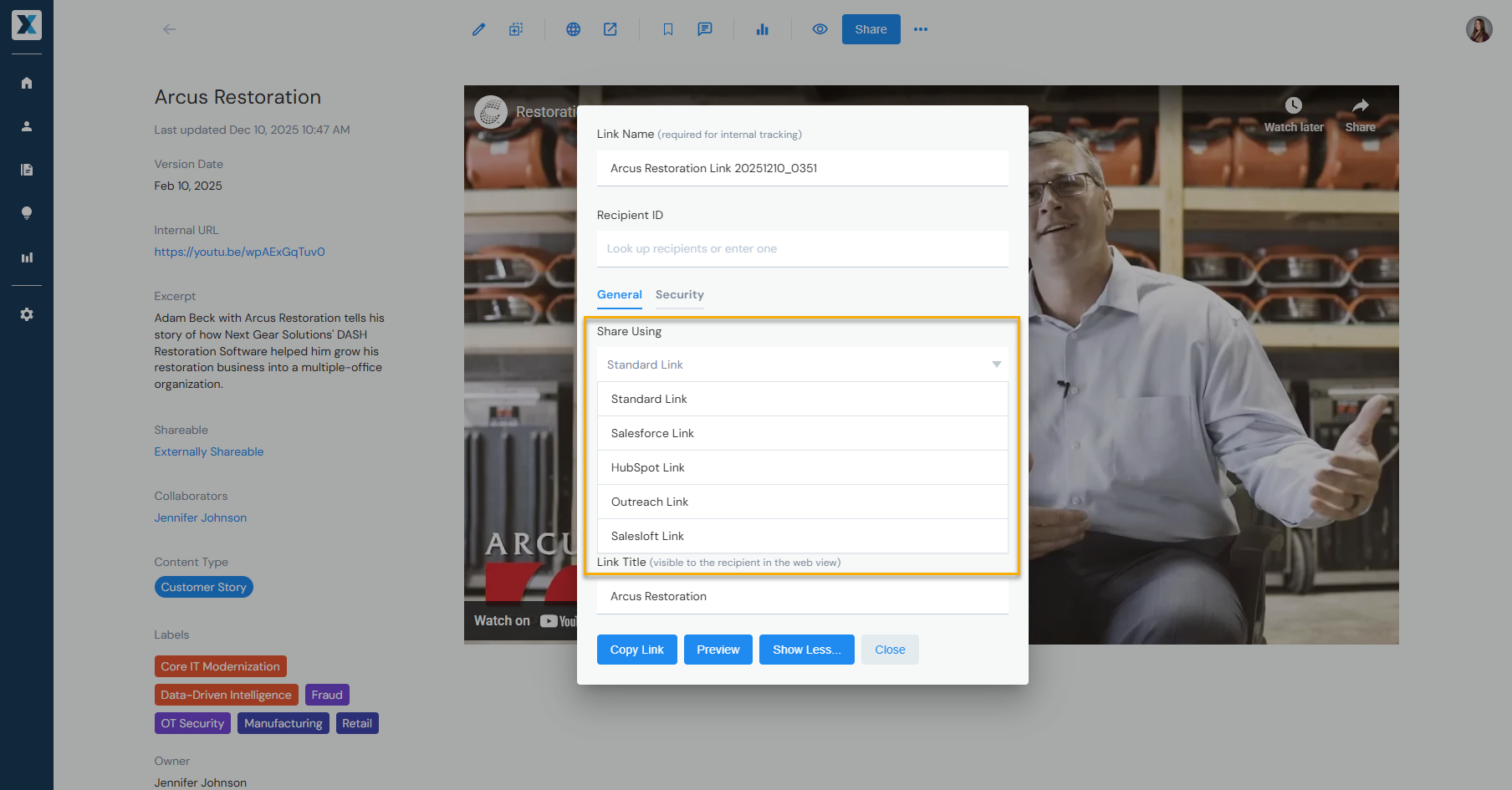Click the Retail label tag
The width and height of the screenshot is (1512, 790).
point(357,723)
